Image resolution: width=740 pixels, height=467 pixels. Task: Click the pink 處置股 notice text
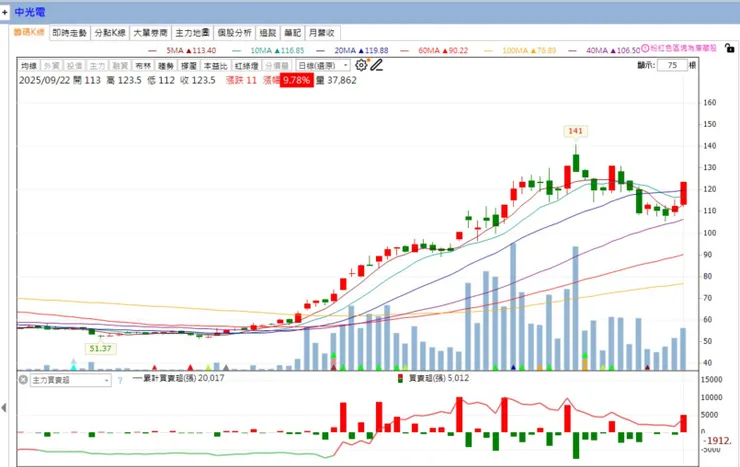(684, 48)
